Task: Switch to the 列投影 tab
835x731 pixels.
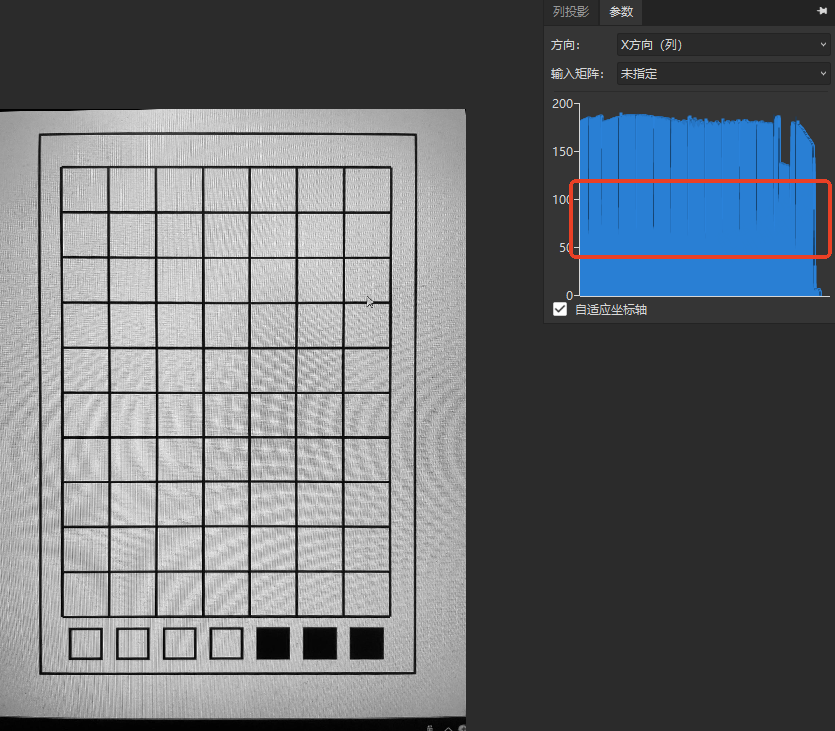Action: click(x=571, y=12)
